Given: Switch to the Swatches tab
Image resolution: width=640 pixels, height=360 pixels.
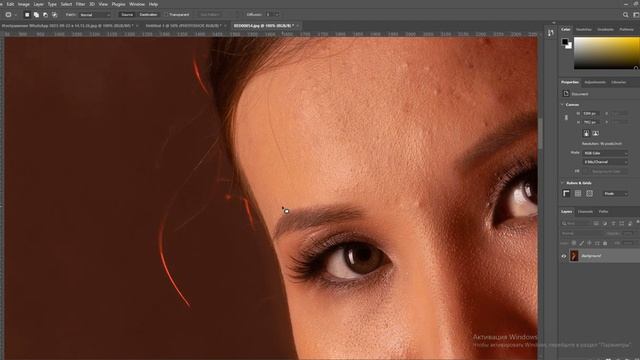Looking at the screenshot, I should (x=584, y=30).
